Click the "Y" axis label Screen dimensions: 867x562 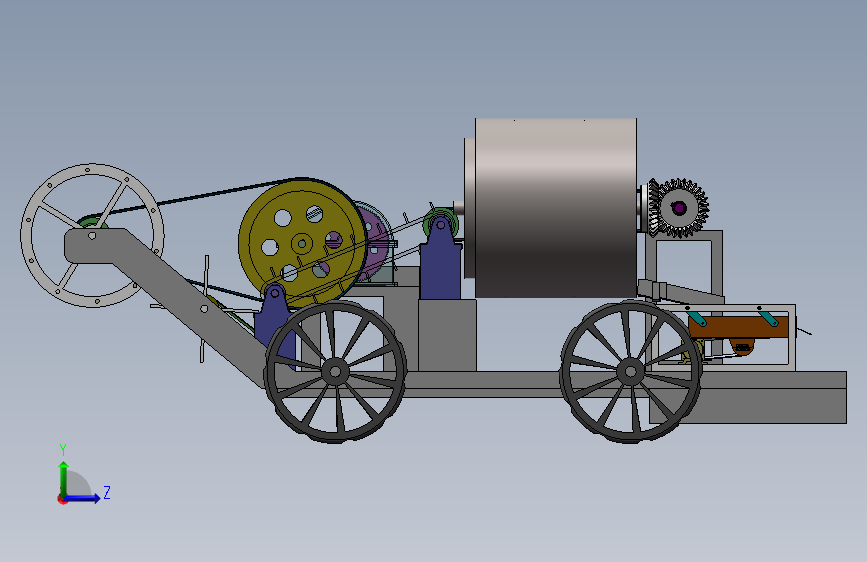tap(63, 449)
